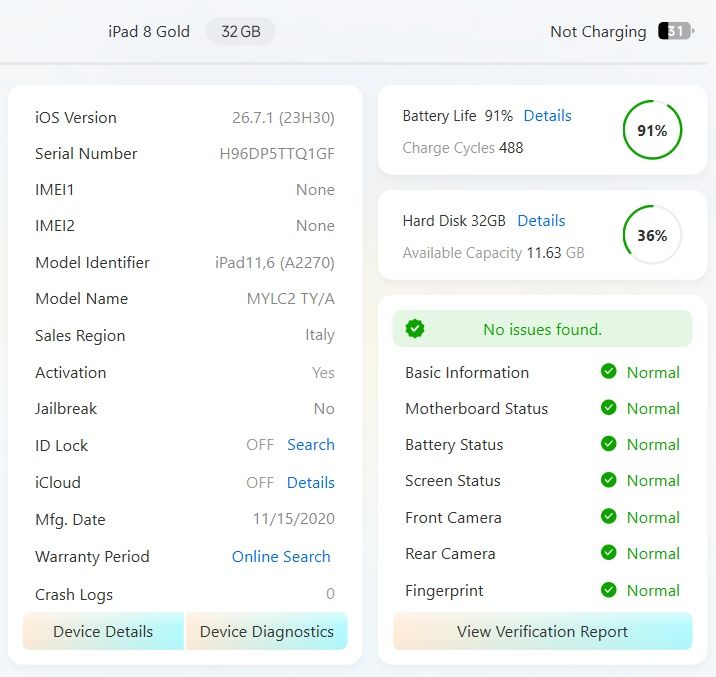
Task: Click the 32 GB storage badge
Action: click(x=241, y=31)
